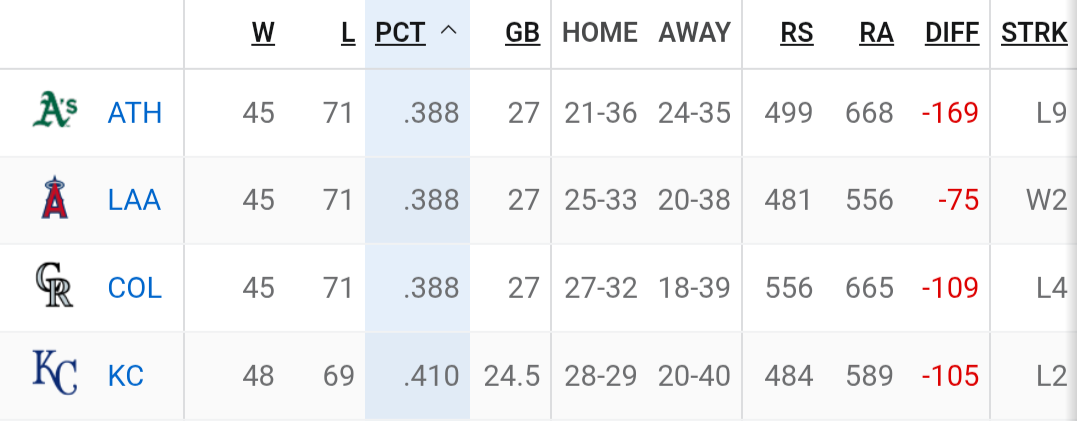
Task: Open the ATH team link
Action: [x=135, y=113]
